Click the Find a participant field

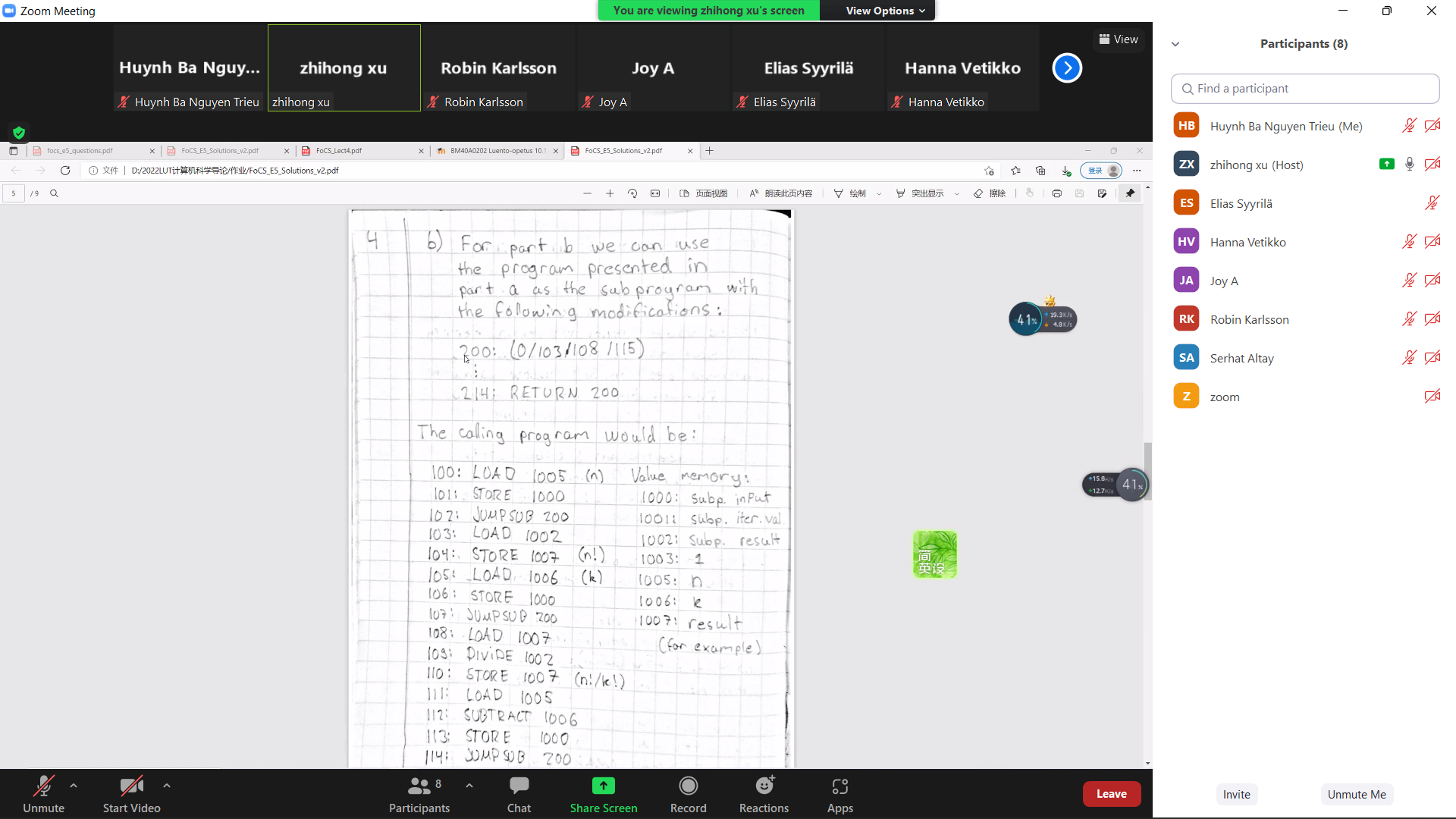1304,89
